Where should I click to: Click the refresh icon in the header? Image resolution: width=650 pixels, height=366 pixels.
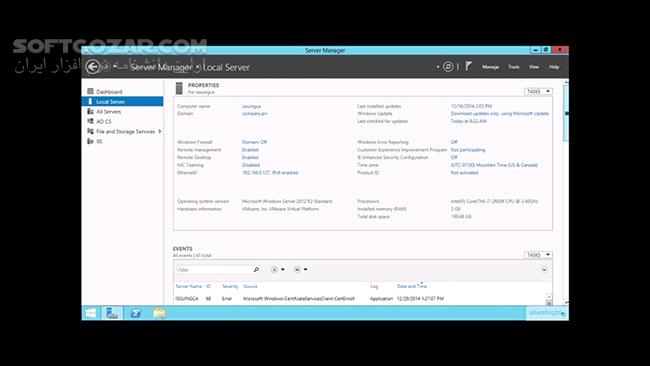click(x=448, y=67)
